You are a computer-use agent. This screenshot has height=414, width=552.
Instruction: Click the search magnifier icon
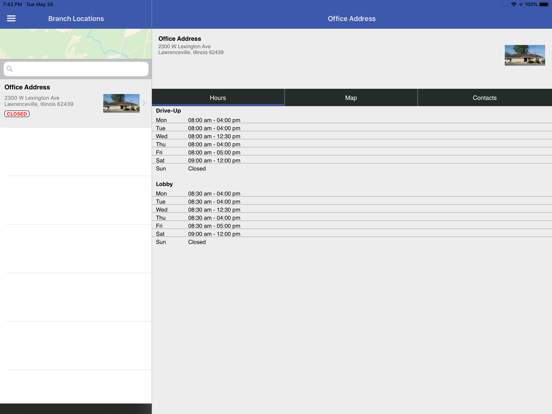coord(10,69)
